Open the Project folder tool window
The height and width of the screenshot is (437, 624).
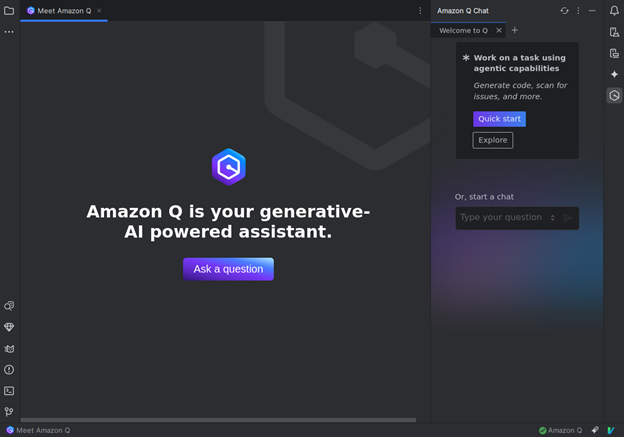click(9, 11)
